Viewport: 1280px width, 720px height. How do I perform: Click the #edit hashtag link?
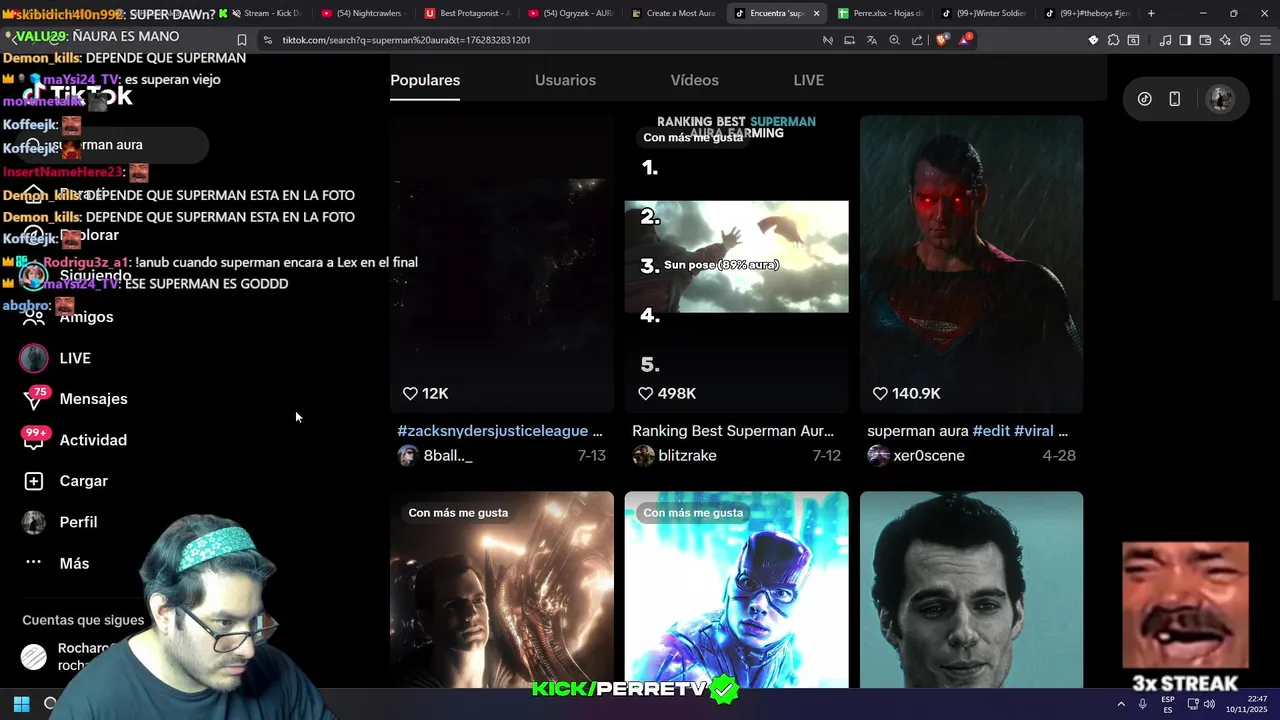tap(990, 431)
